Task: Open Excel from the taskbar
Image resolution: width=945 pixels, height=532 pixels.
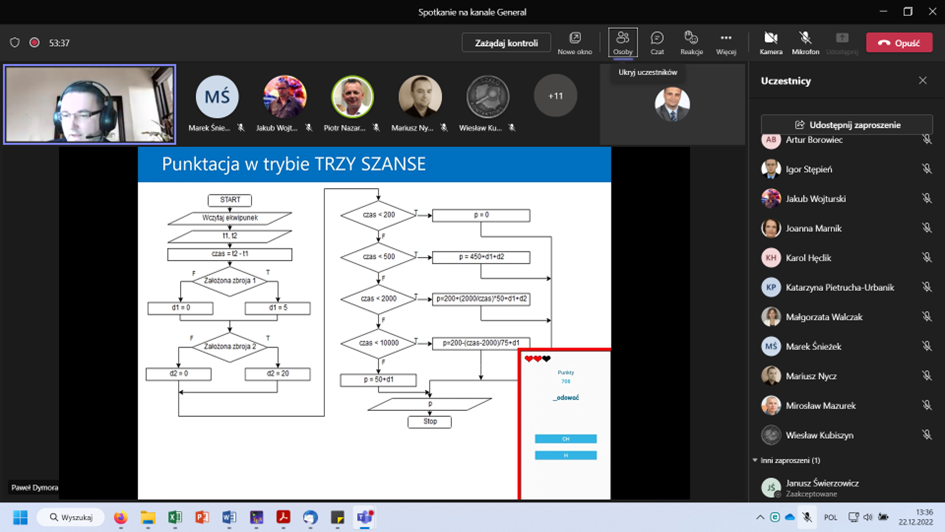Action: pos(175,517)
